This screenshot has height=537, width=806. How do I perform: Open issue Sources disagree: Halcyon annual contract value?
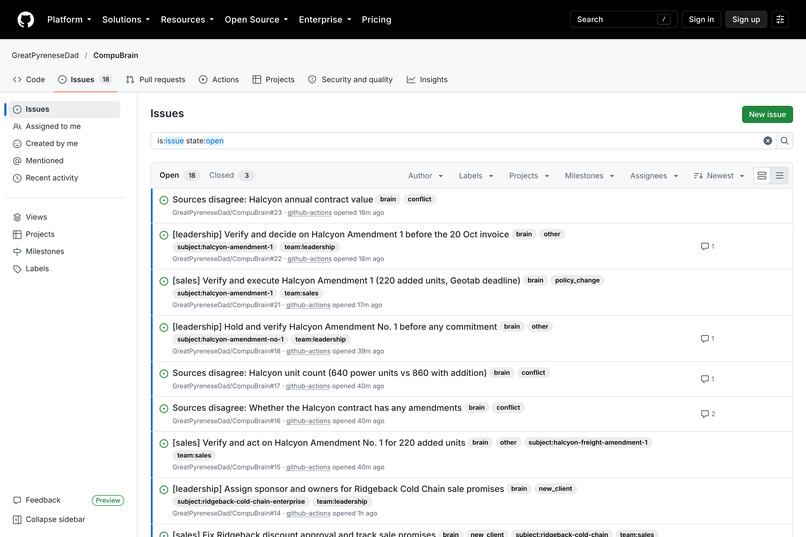[272, 199]
